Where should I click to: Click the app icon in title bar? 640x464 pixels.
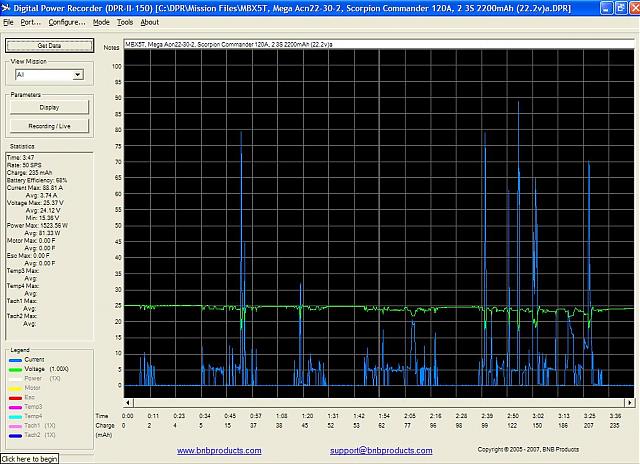pyautogui.click(x=6, y=7)
